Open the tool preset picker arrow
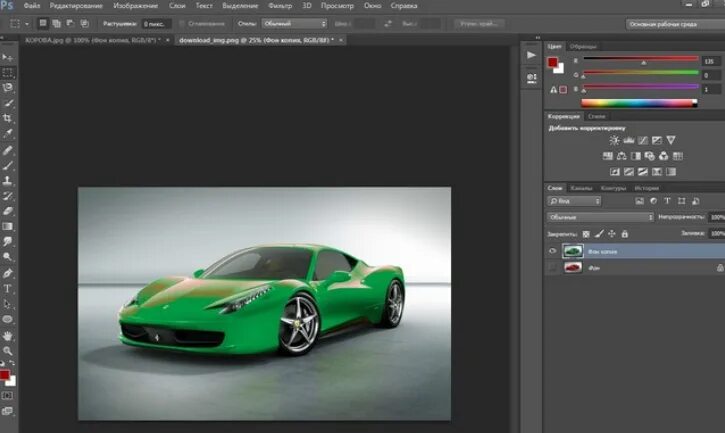Viewport: 725px width, 433px height. coord(27,24)
